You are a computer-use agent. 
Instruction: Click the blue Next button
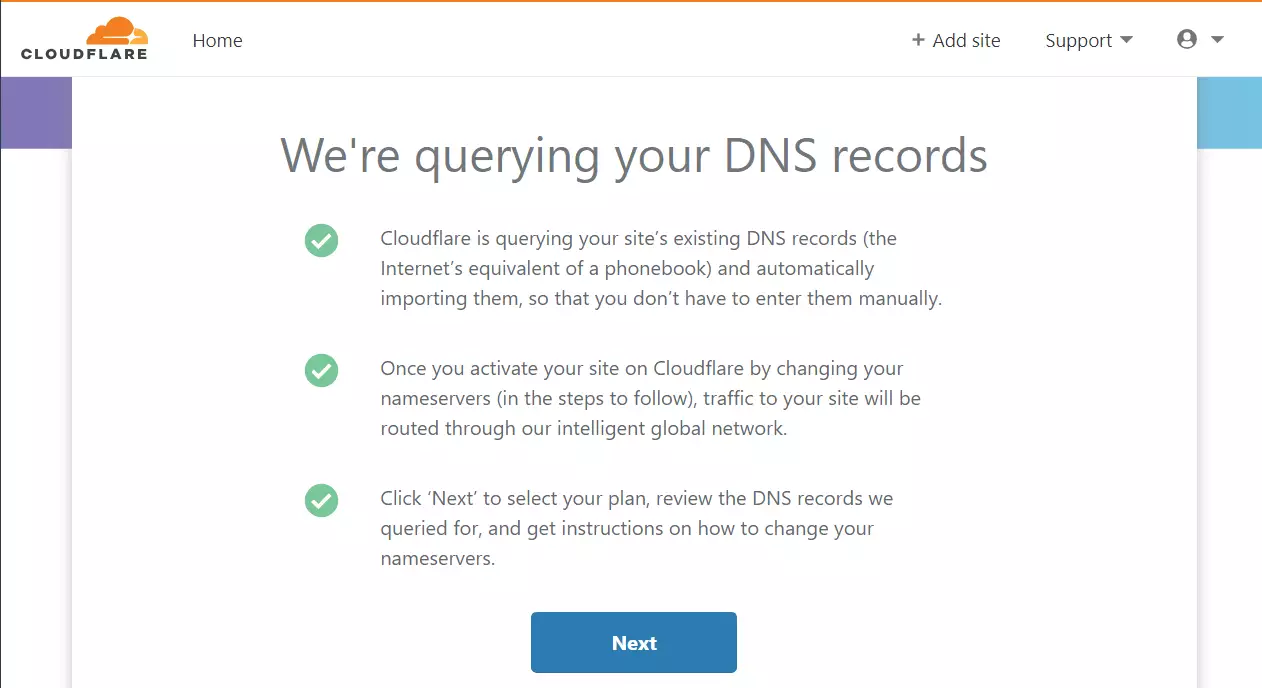pyautogui.click(x=634, y=643)
